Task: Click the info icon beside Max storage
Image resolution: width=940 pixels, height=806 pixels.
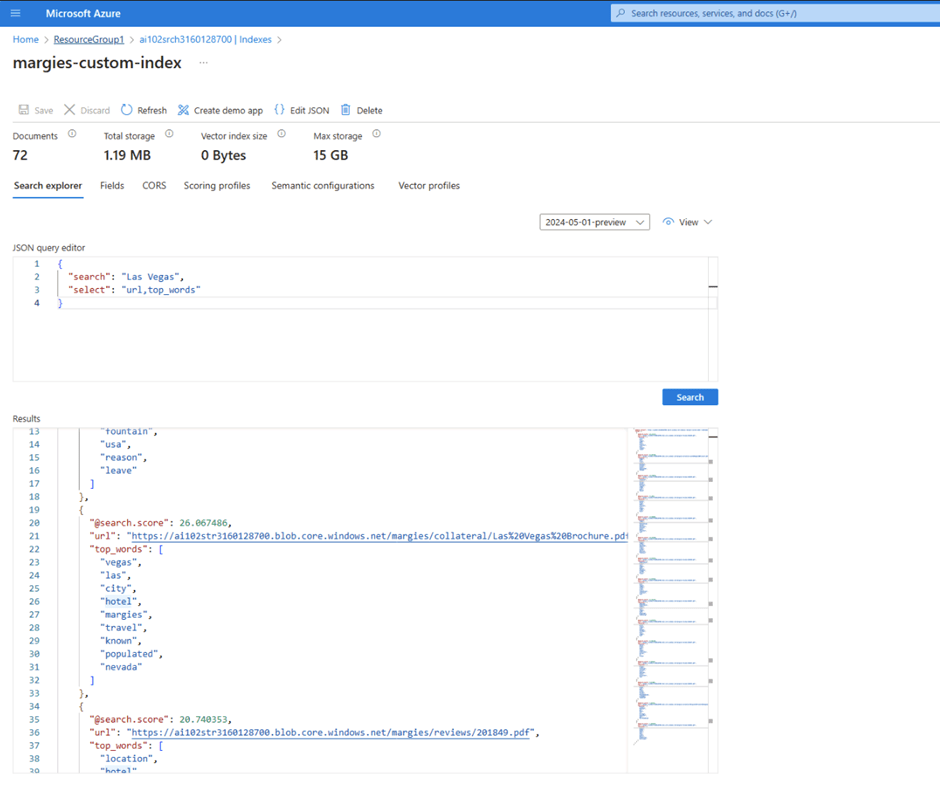Action: [377, 134]
